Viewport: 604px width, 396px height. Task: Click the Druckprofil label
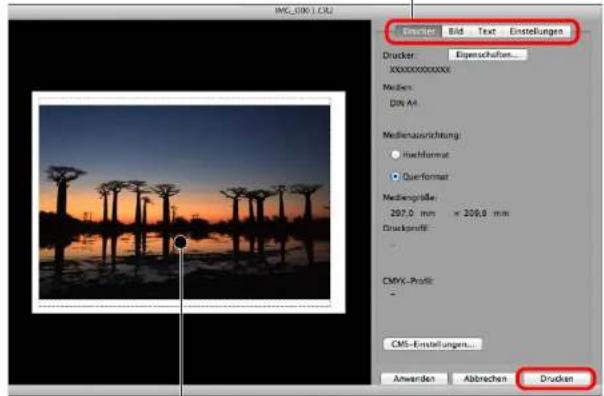pyautogui.click(x=406, y=228)
